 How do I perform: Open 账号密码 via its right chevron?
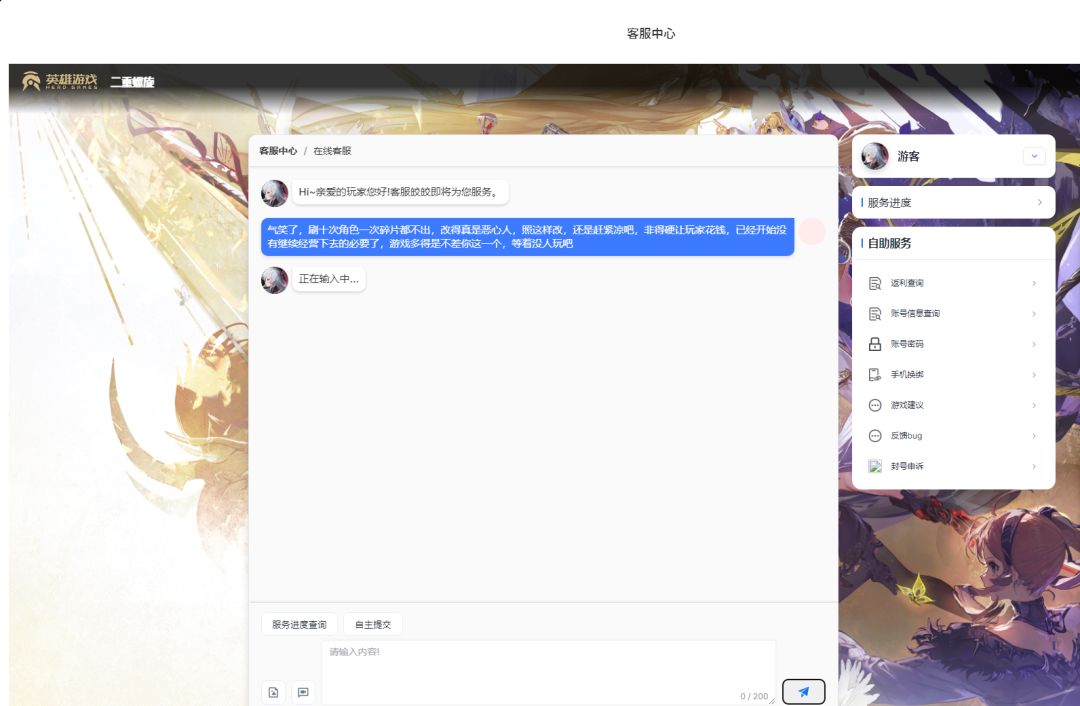coord(1034,344)
